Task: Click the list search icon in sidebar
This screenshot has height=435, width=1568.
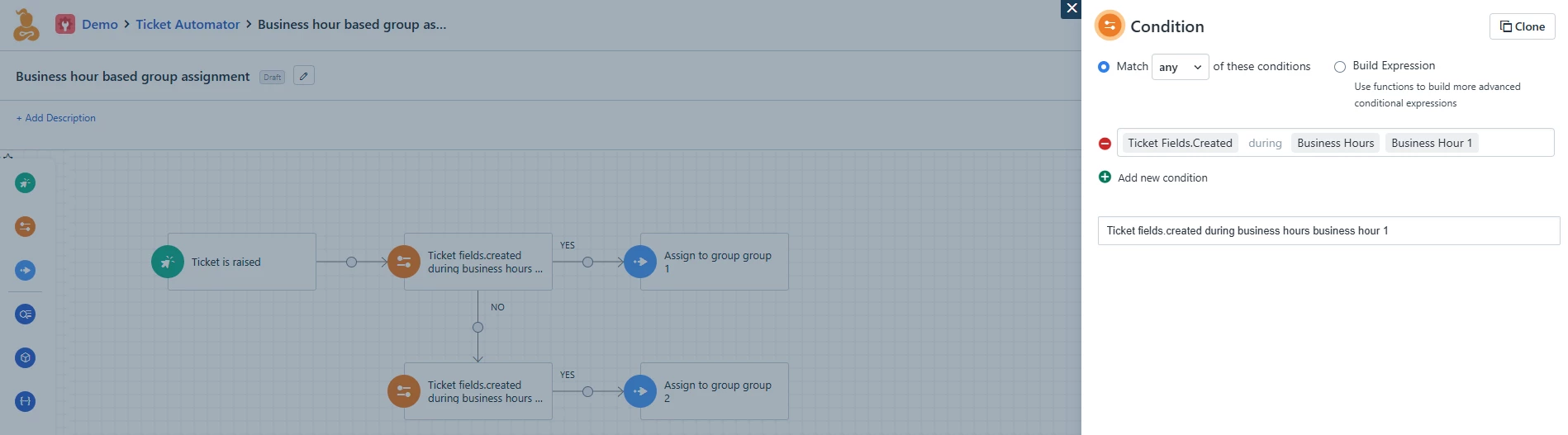Action: 26,314
